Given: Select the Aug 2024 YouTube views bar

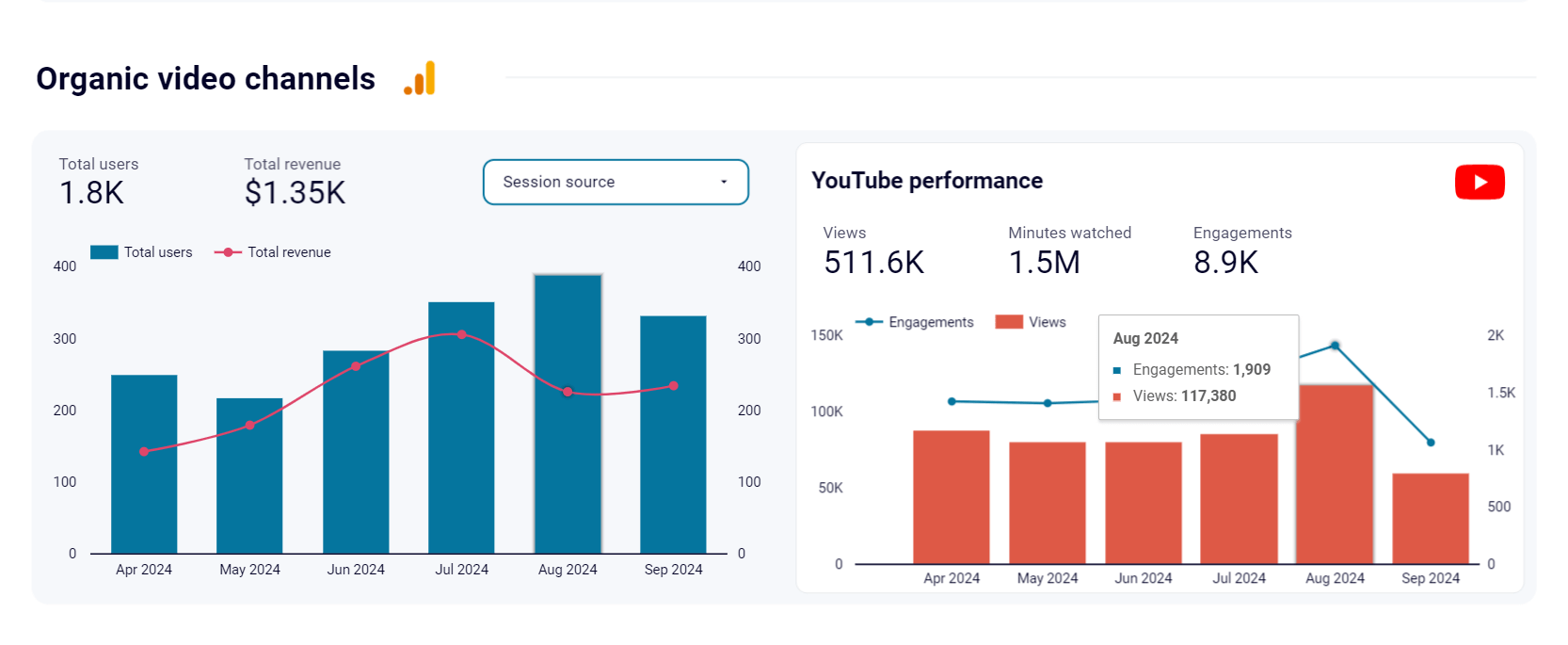Looking at the screenshot, I should (1335, 475).
